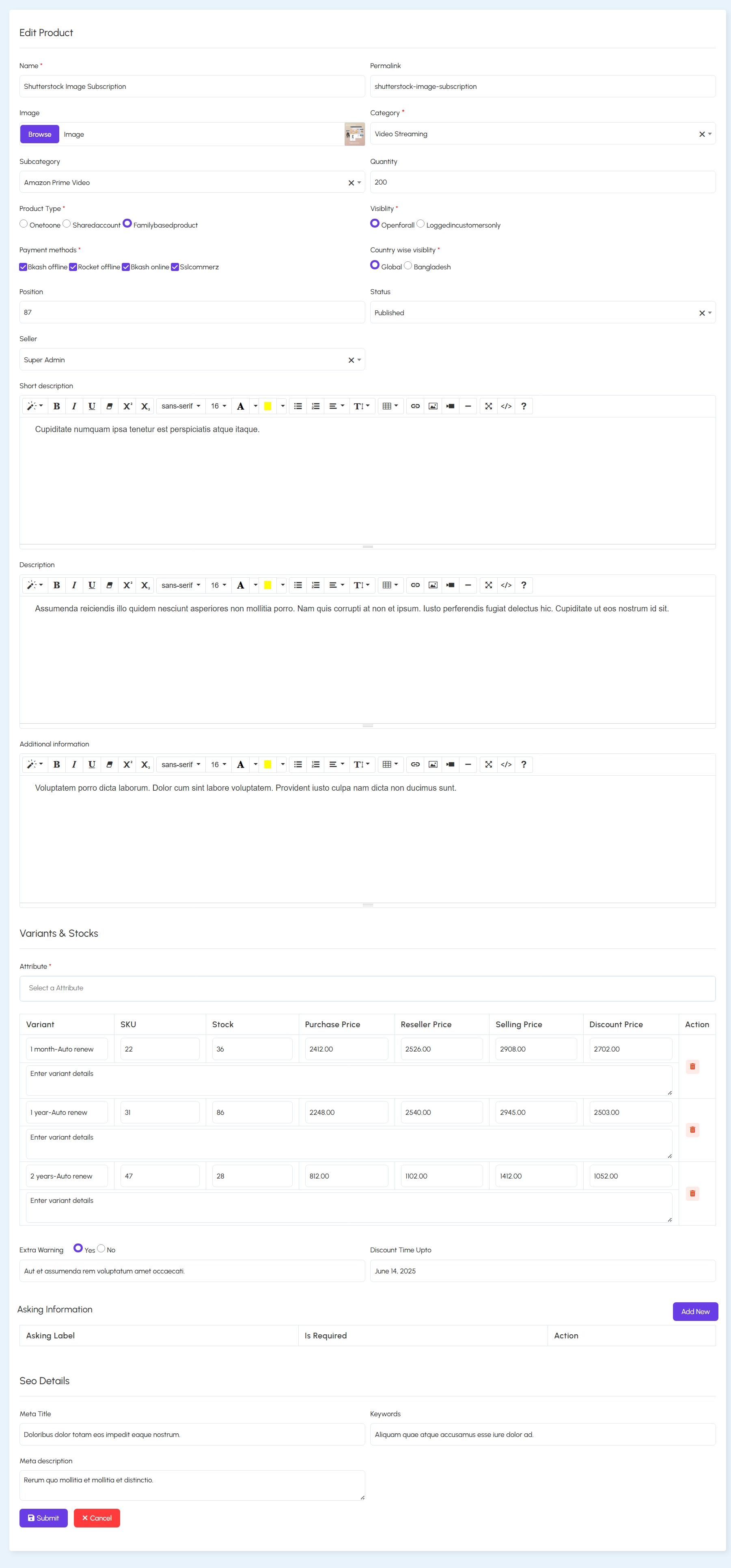
Task: Click the Discount Time Upto date field
Action: tap(543, 1271)
